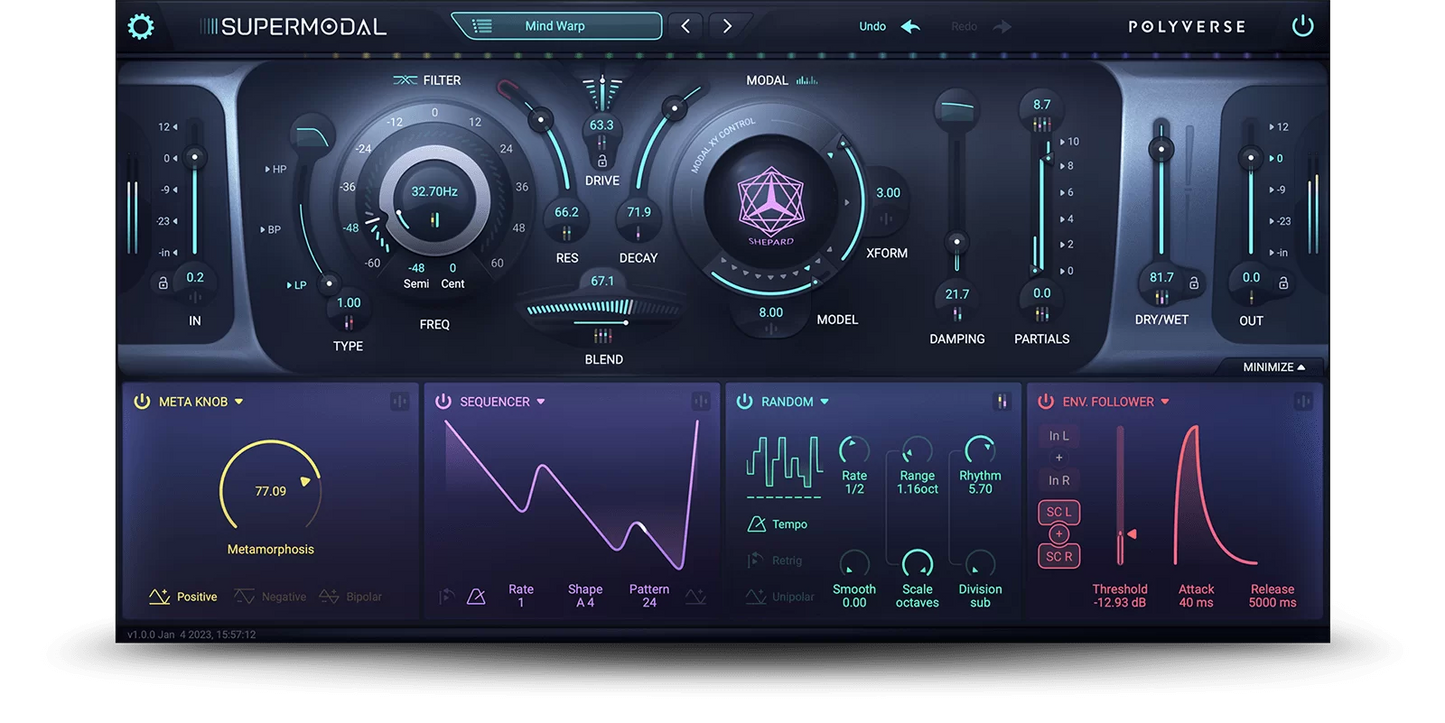Click the Tempo sync metronome icon in Random panel
The image size is (1445, 723).
(x=757, y=523)
